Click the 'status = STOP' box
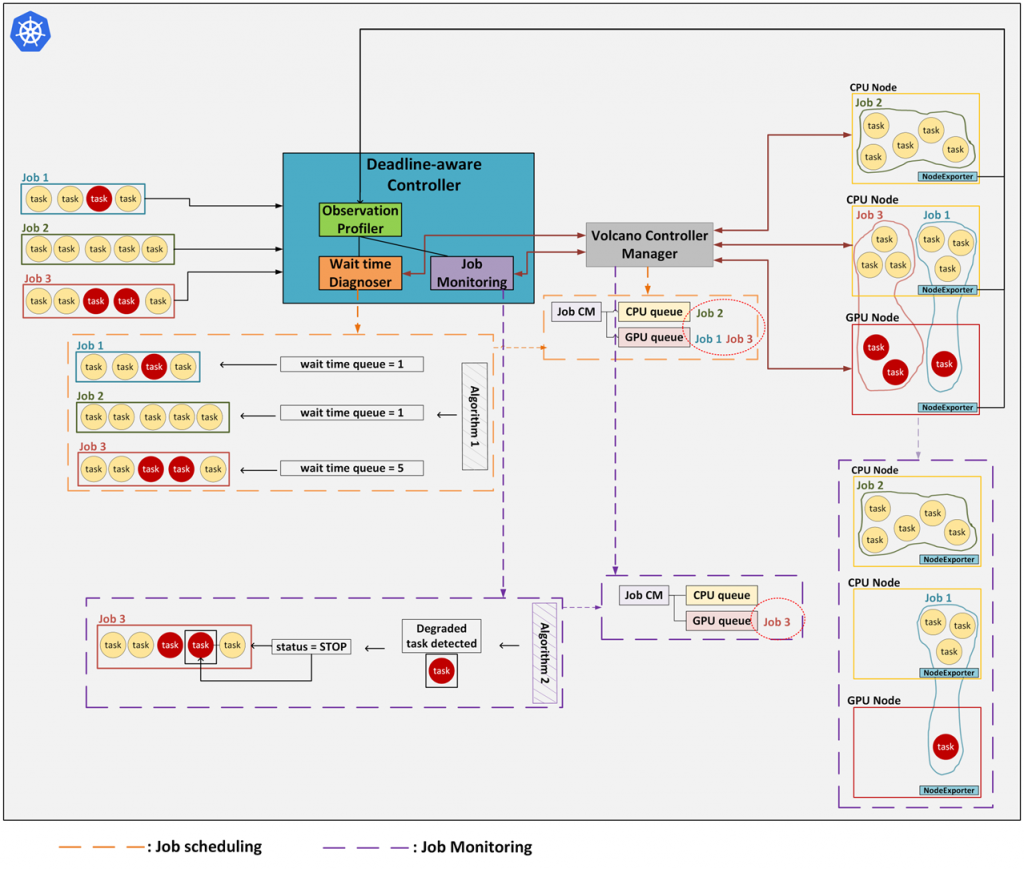 click(x=311, y=646)
